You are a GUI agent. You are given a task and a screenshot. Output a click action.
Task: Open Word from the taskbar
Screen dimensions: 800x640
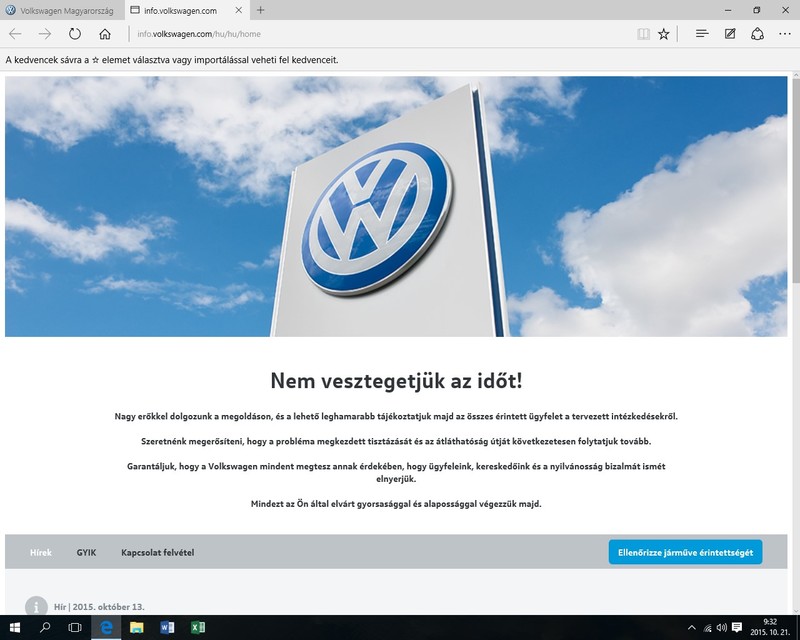(167, 627)
